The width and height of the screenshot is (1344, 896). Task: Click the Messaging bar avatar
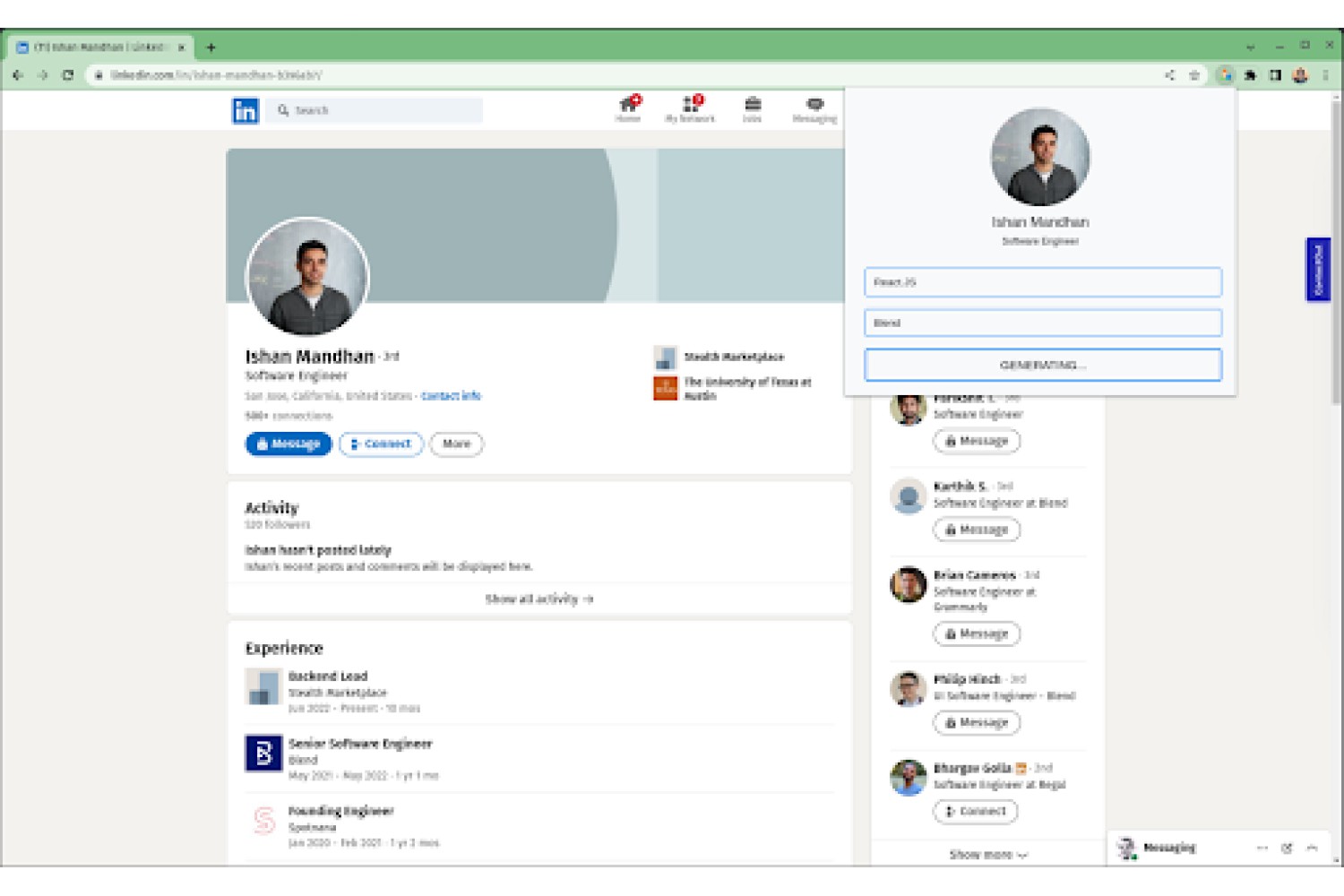click(1127, 848)
